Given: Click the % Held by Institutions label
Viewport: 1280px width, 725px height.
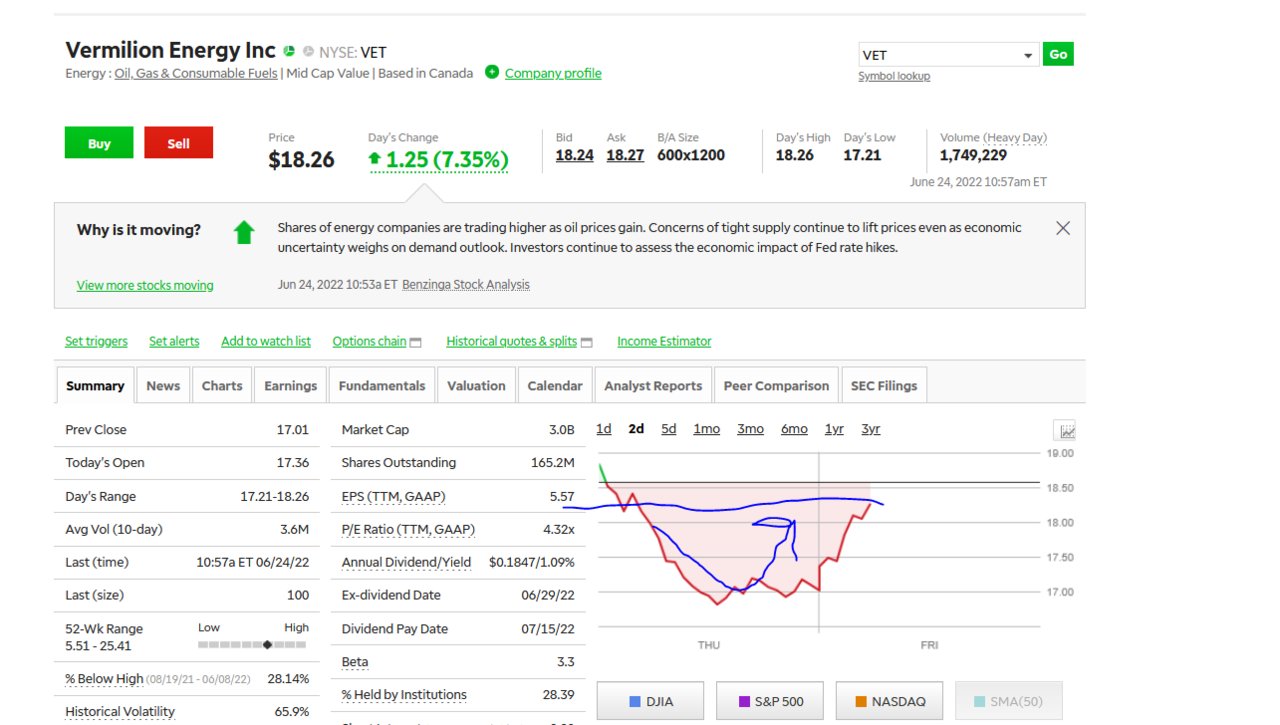Looking at the screenshot, I should tap(404, 695).
